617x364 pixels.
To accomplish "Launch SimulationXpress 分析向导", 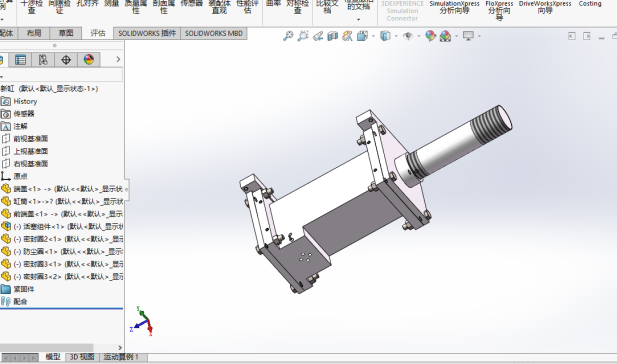I will pyautogui.click(x=454, y=7).
